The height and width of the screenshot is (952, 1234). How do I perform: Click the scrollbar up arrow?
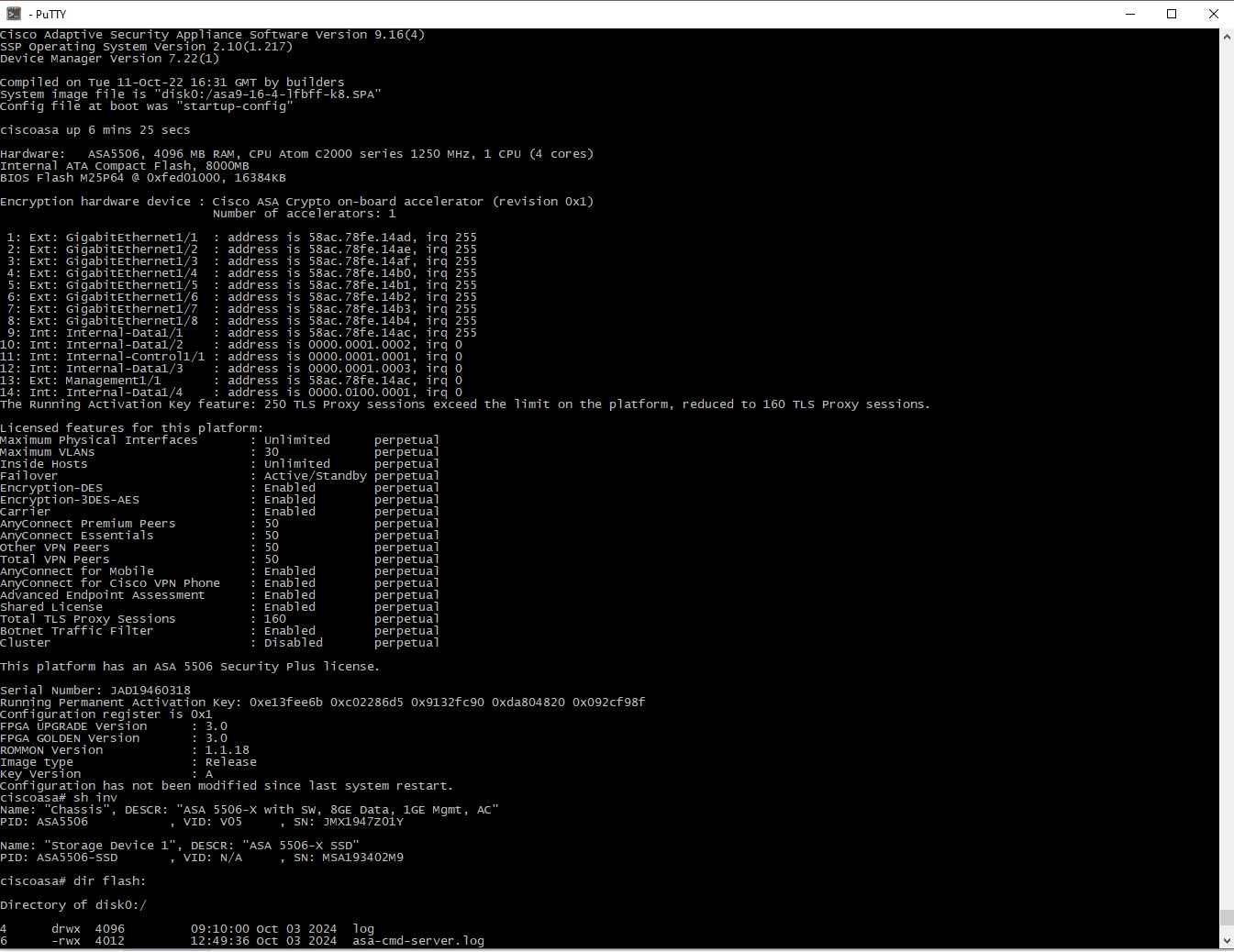(x=1227, y=37)
